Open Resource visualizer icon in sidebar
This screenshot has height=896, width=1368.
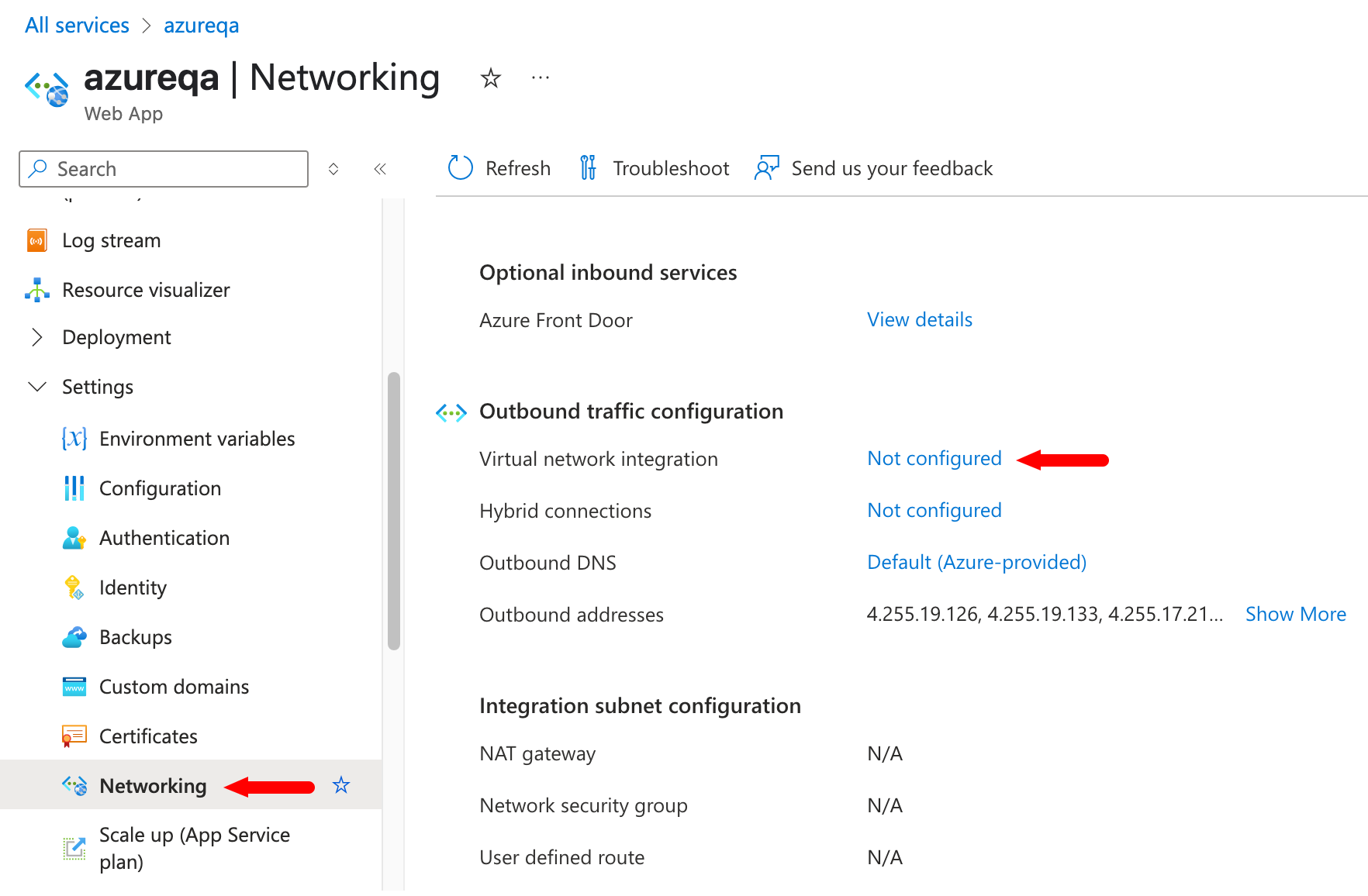pos(36,290)
